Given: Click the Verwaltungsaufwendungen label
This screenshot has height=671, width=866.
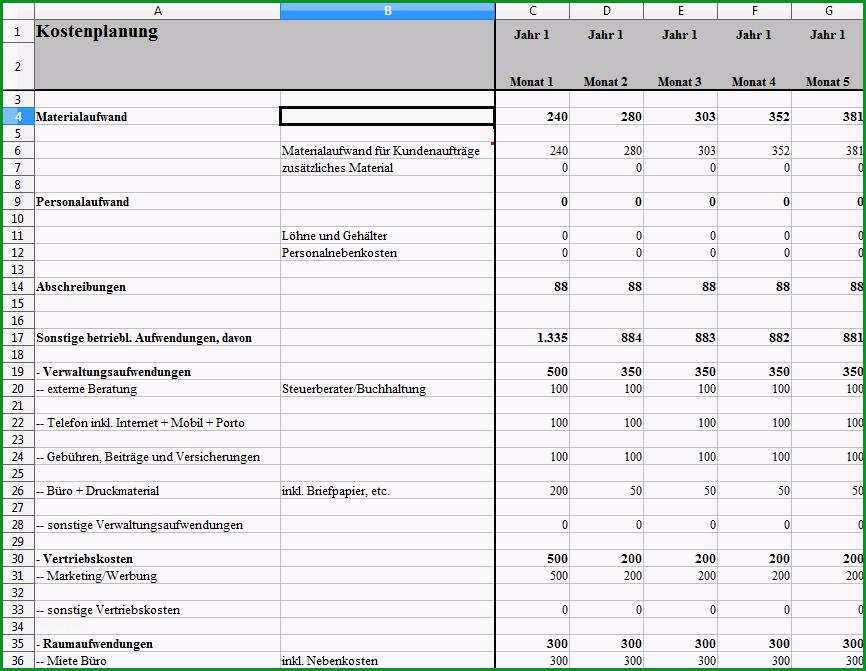Looking at the screenshot, I should (x=157, y=372).
